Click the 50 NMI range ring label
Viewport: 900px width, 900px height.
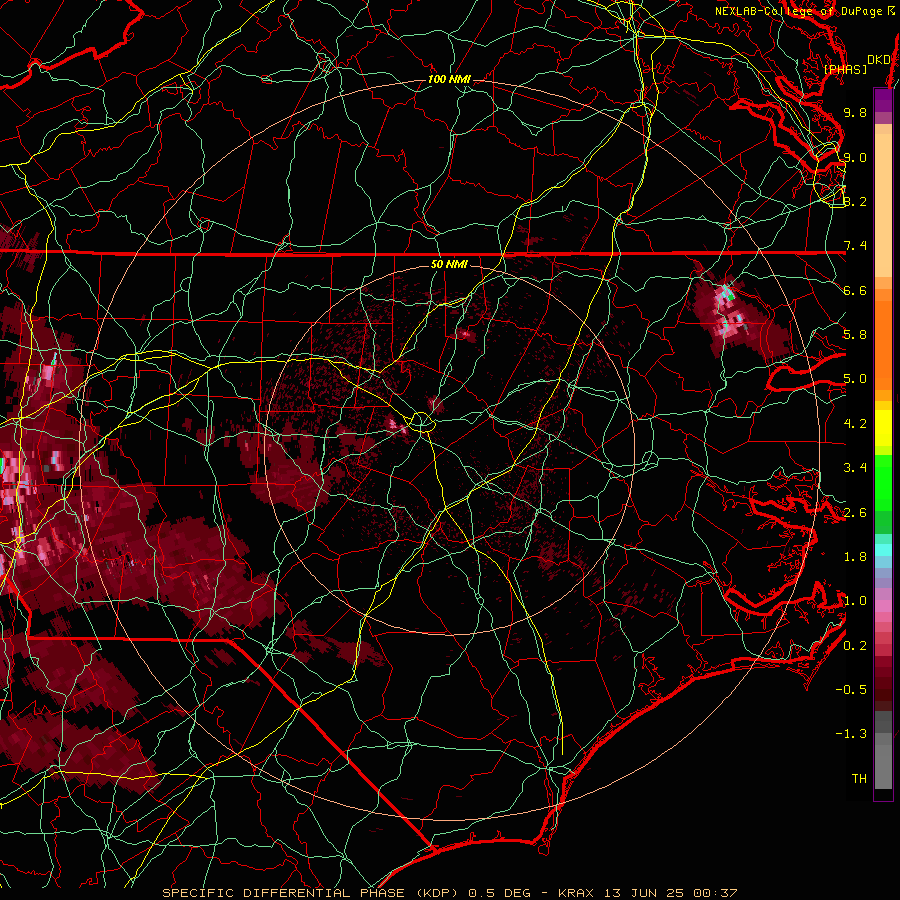click(x=449, y=264)
